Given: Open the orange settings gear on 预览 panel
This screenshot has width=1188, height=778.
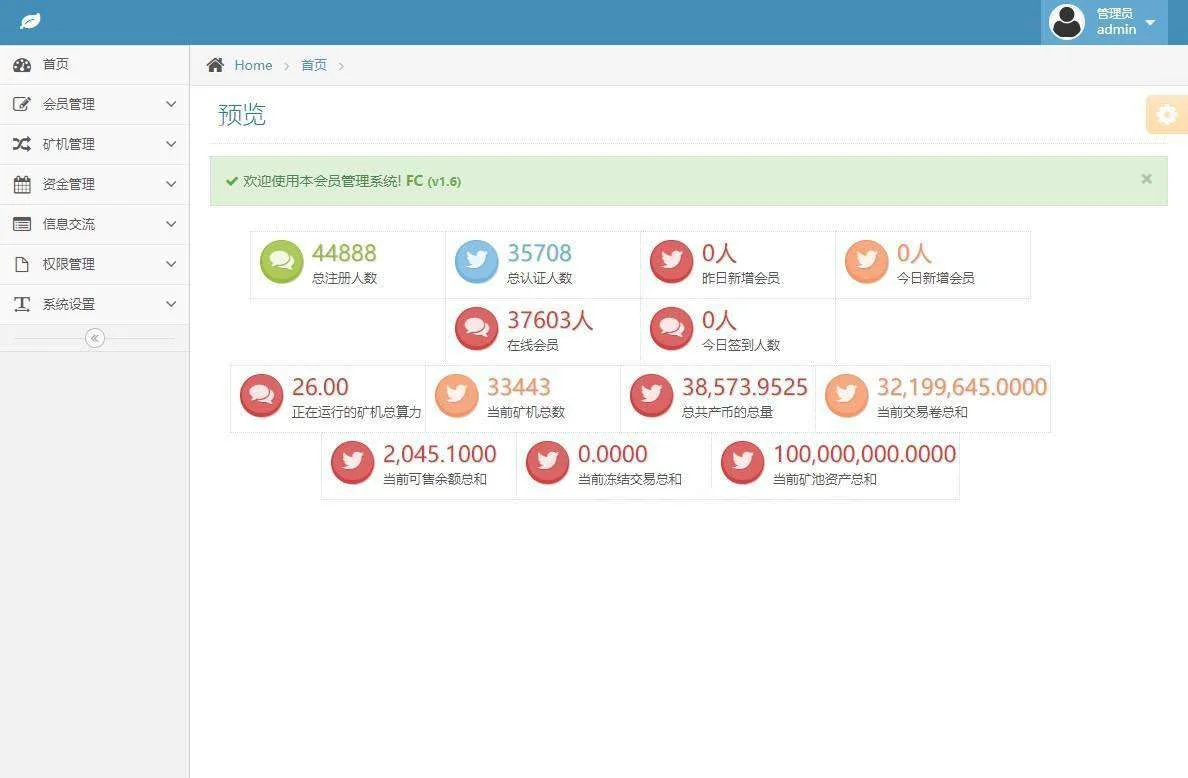Looking at the screenshot, I should (1166, 115).
